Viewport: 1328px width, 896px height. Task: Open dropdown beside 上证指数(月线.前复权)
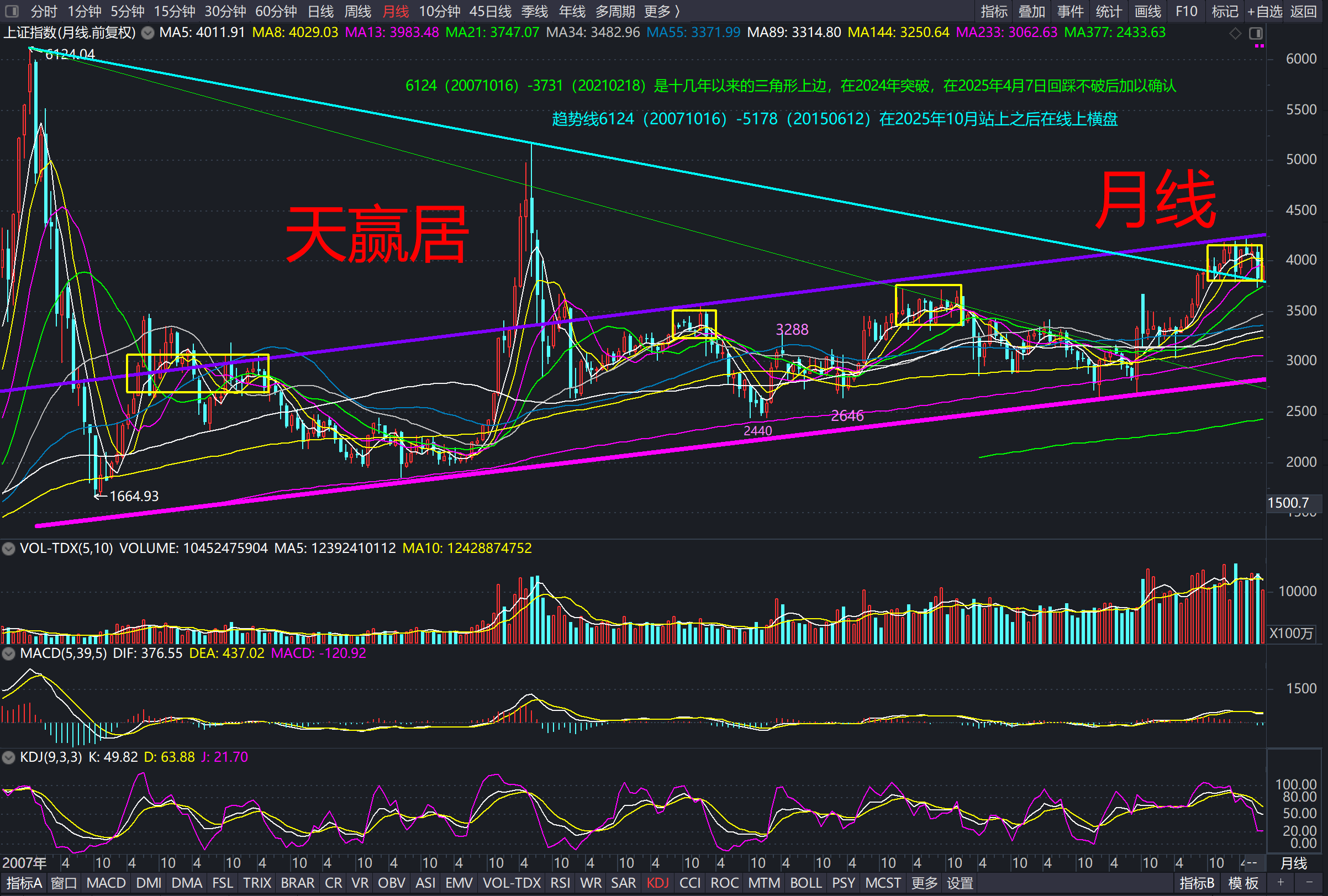(x=147, y=33)
